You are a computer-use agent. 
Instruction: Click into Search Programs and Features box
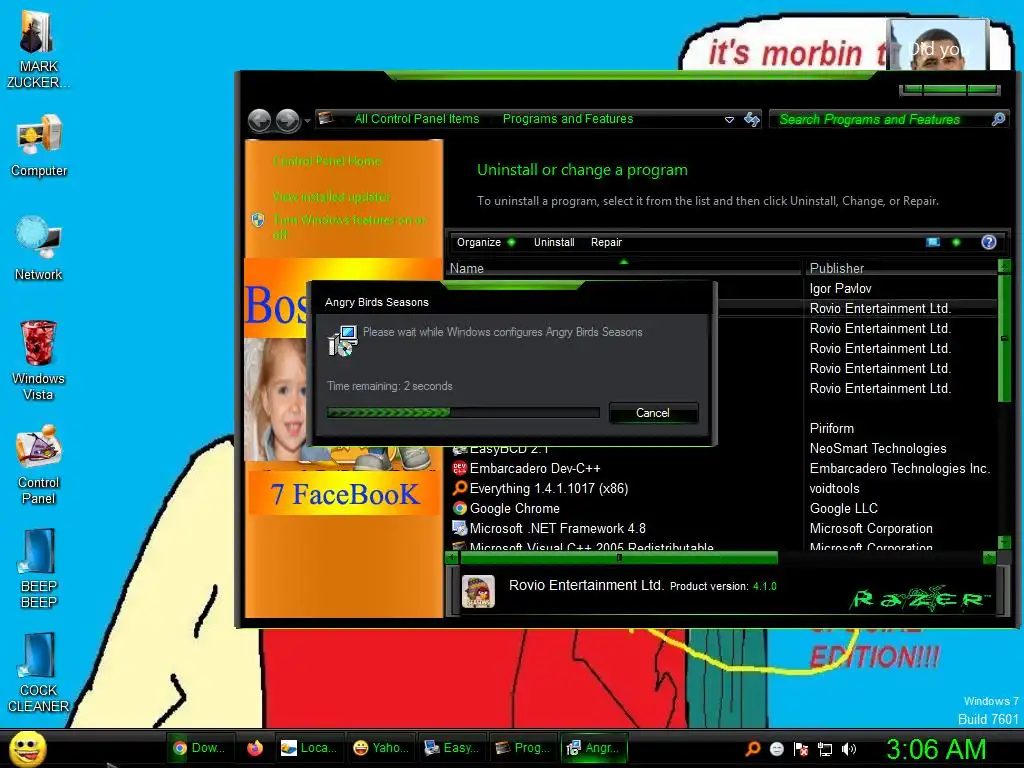[x=882, y=119]
